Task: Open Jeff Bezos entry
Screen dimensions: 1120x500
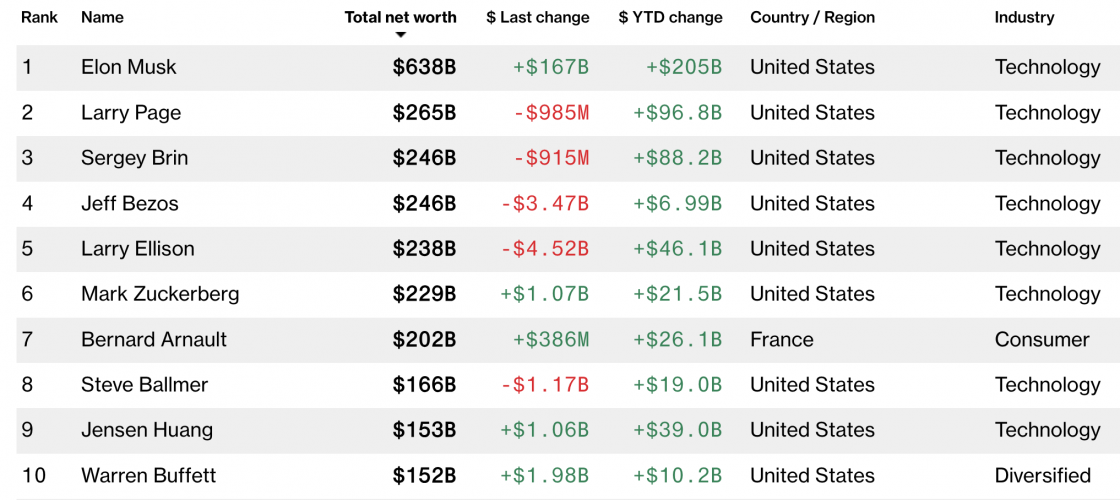Action: click(x=130, y=204)
